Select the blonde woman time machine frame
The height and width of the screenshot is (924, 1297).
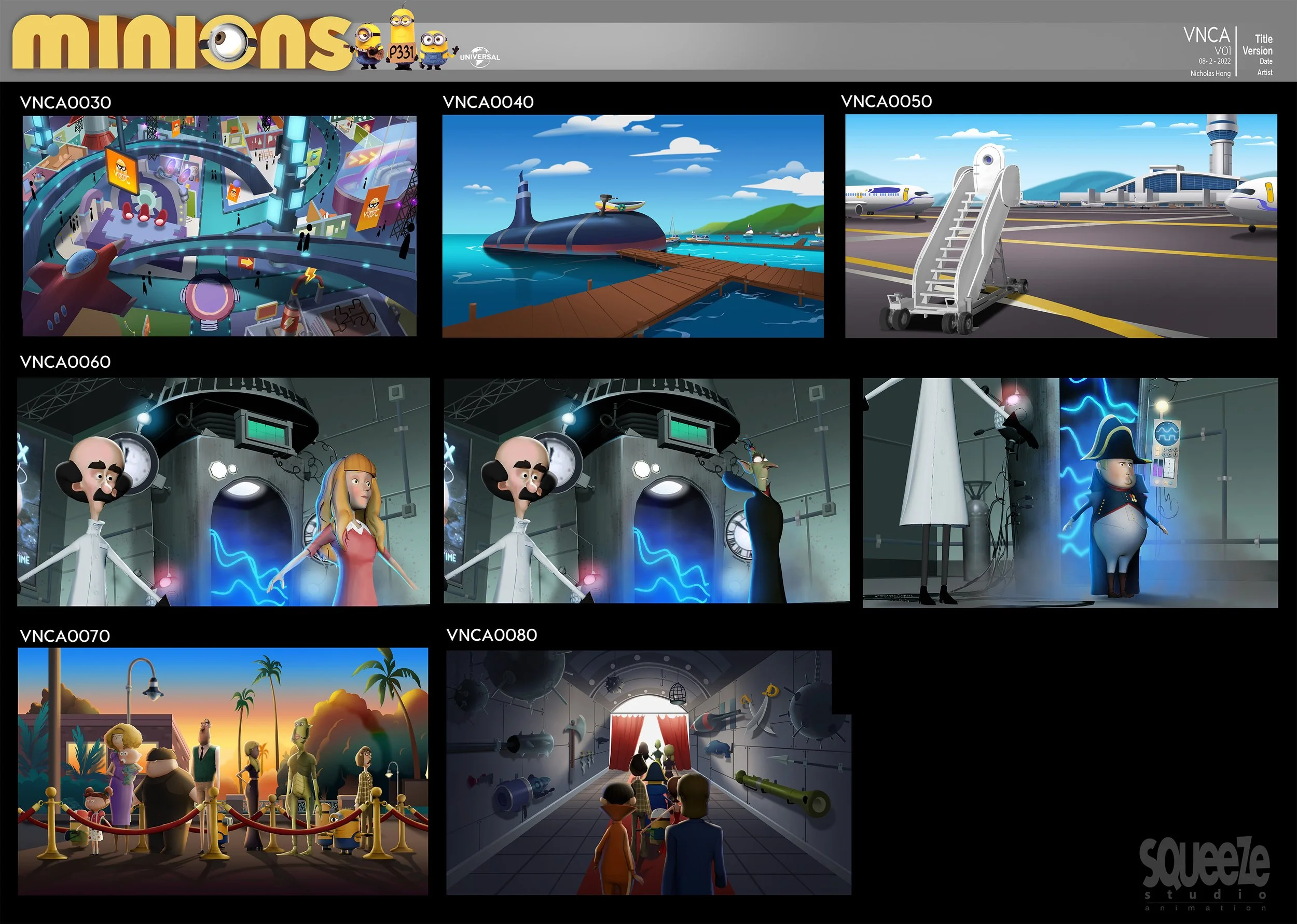click(224, 492)
